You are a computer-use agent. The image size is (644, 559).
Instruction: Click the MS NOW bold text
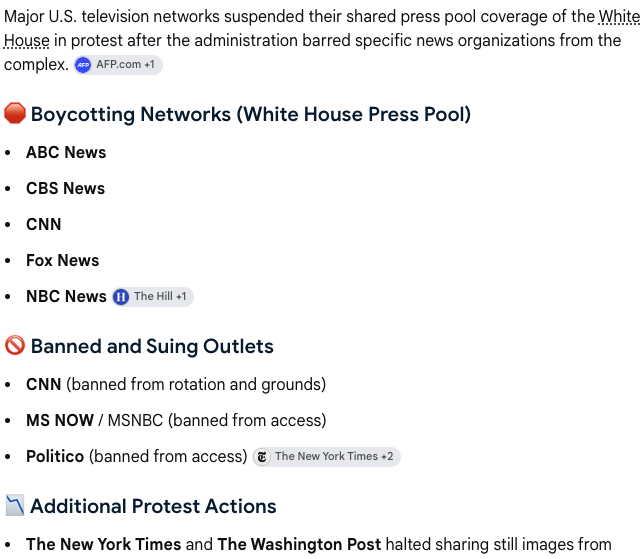60,421
